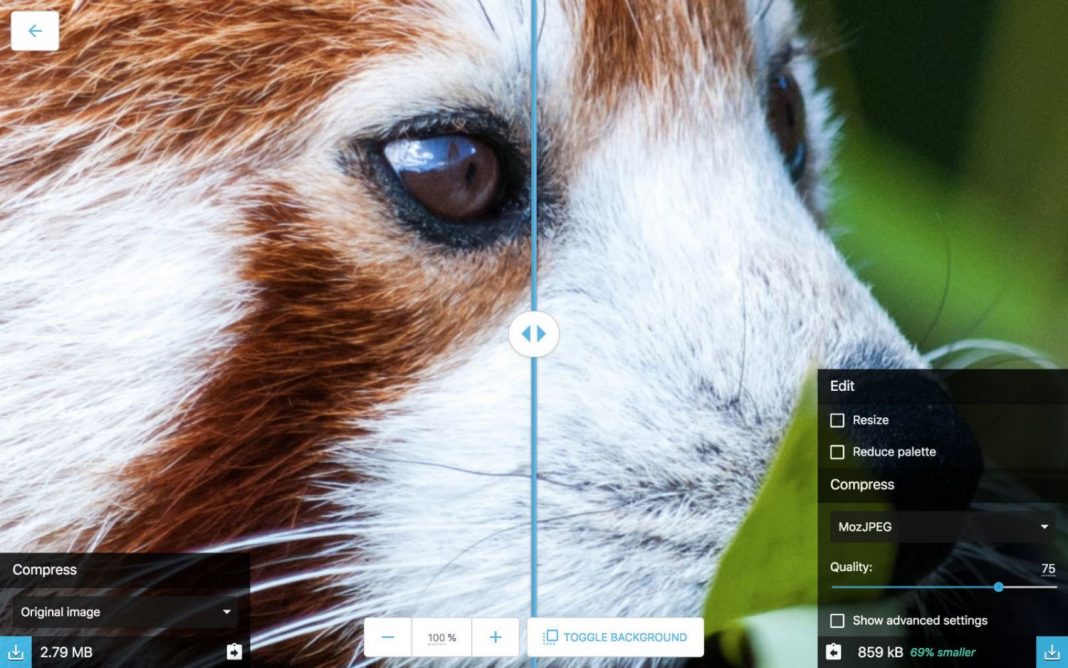1068x668 pixels.
Task: Click the 100% zoom level field
Action: coord(441,637)
